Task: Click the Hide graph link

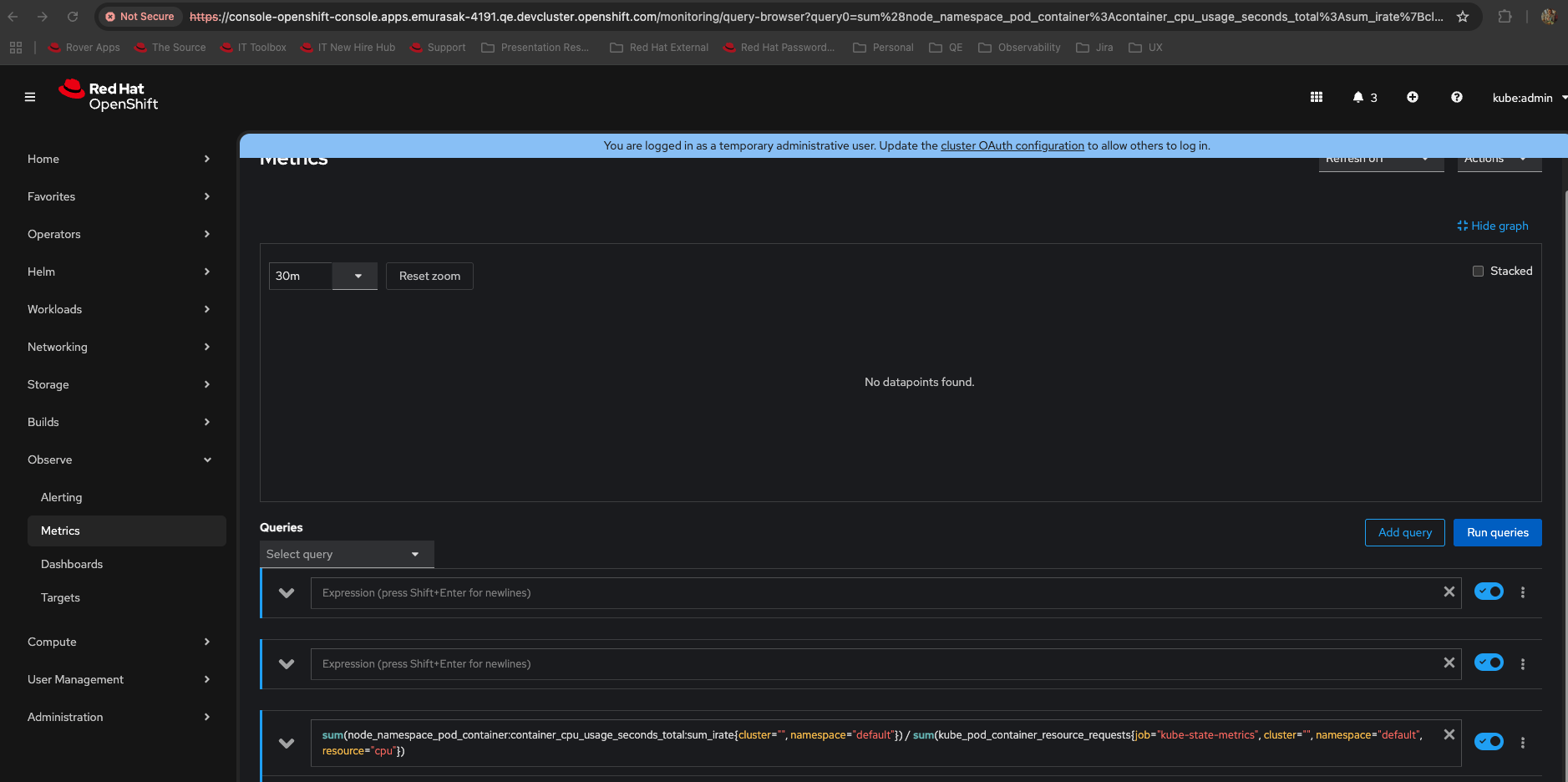Action: click(1493, 226)
